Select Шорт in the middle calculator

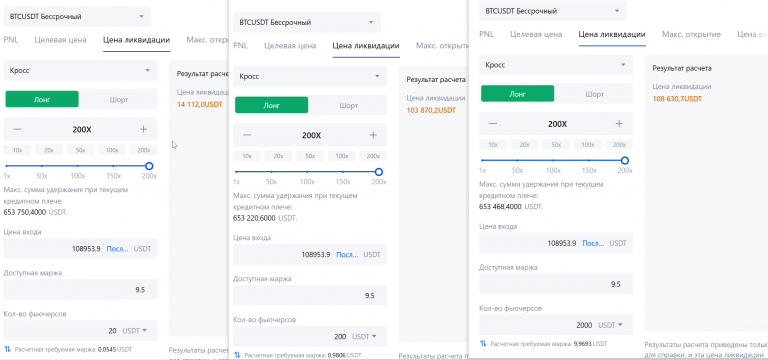(x=348, y=105)
